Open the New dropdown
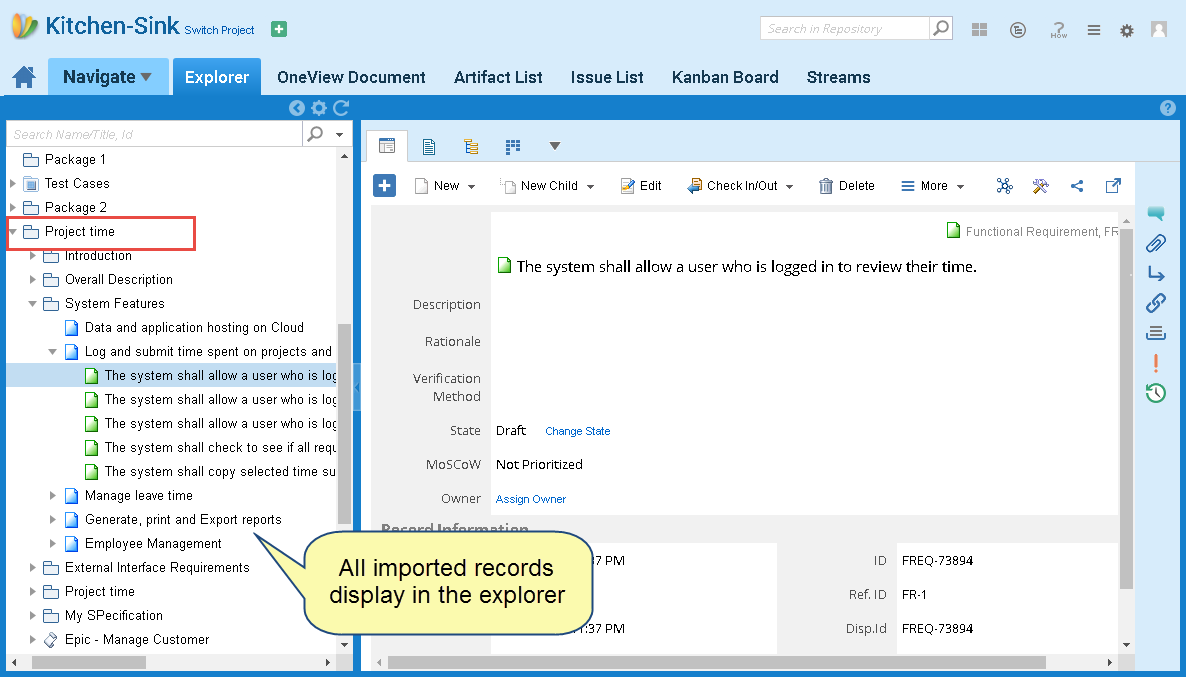 tap(446, 185)
